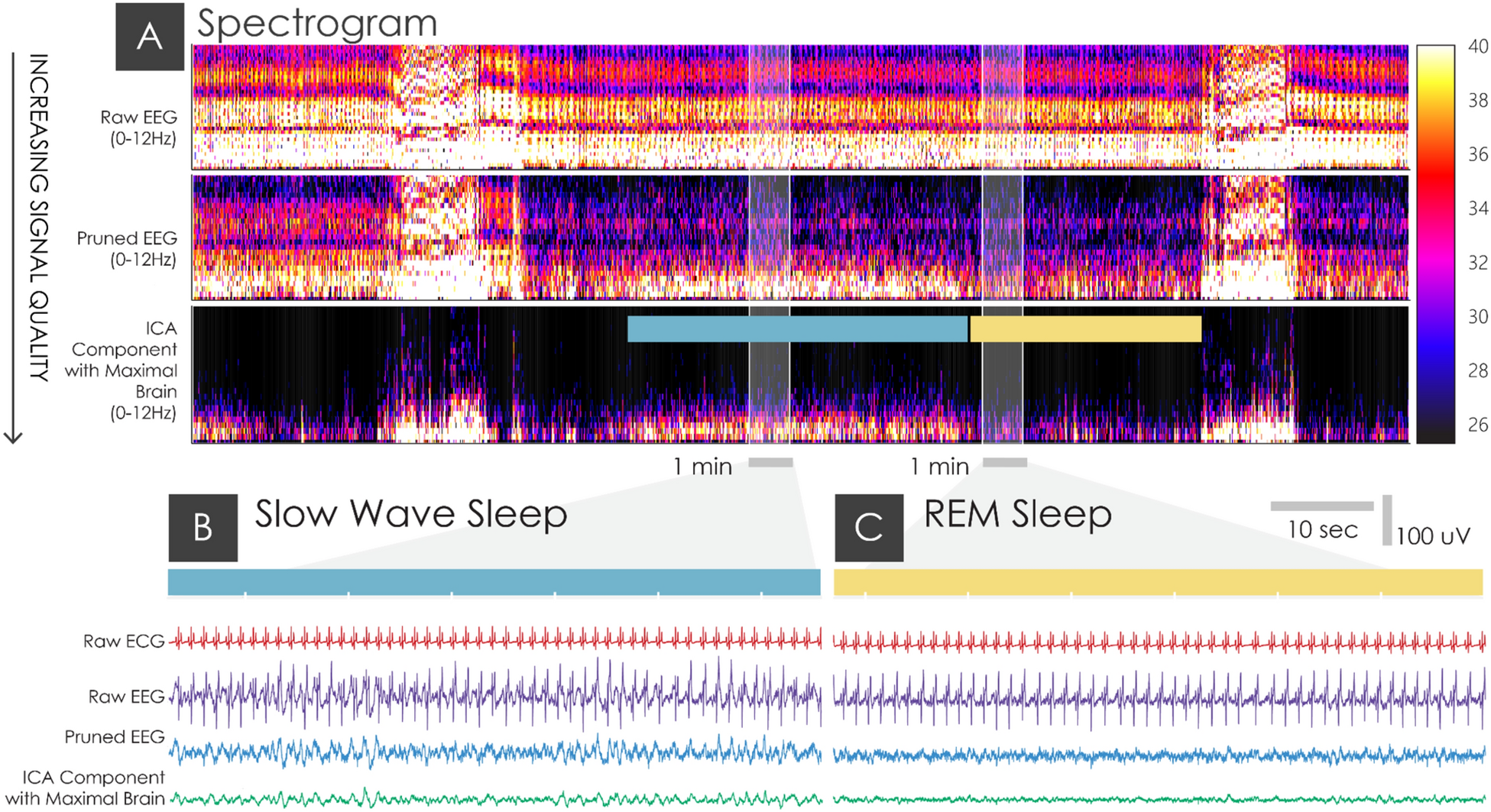Click the green ICA trace in Slow Wave Sleep
The image size is (1491, 812).
coord(495,799)
